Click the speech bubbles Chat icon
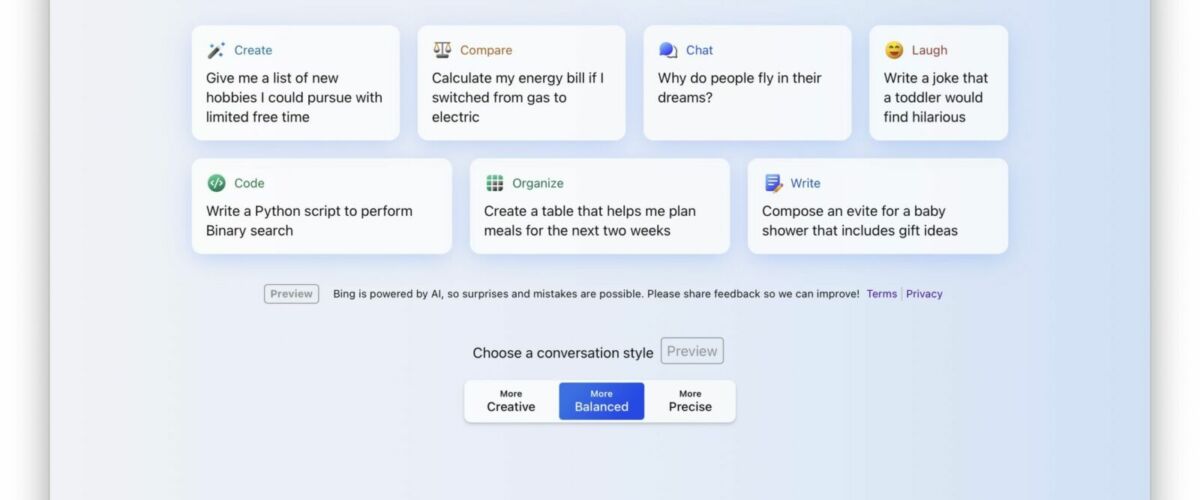 tap(668, 50)
